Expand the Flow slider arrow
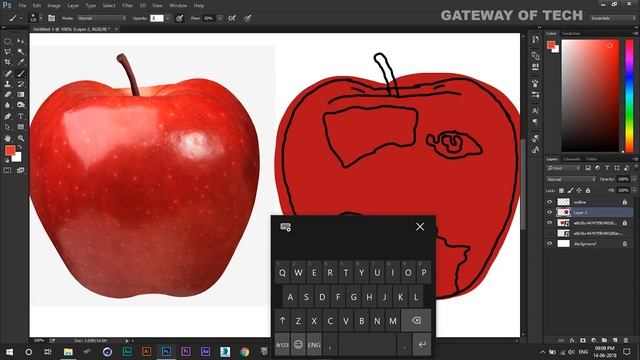Screen dimensions: 640x360 220,18
